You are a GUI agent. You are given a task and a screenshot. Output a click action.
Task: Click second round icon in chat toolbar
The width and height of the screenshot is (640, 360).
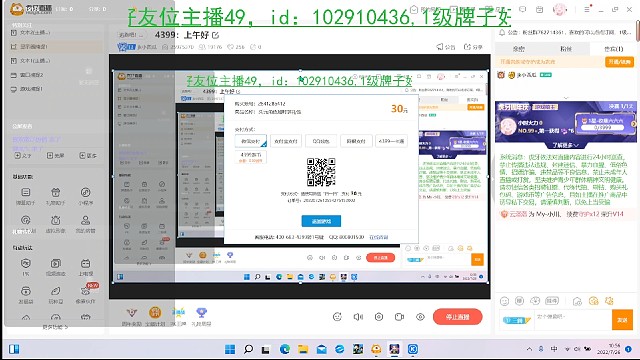520,301
